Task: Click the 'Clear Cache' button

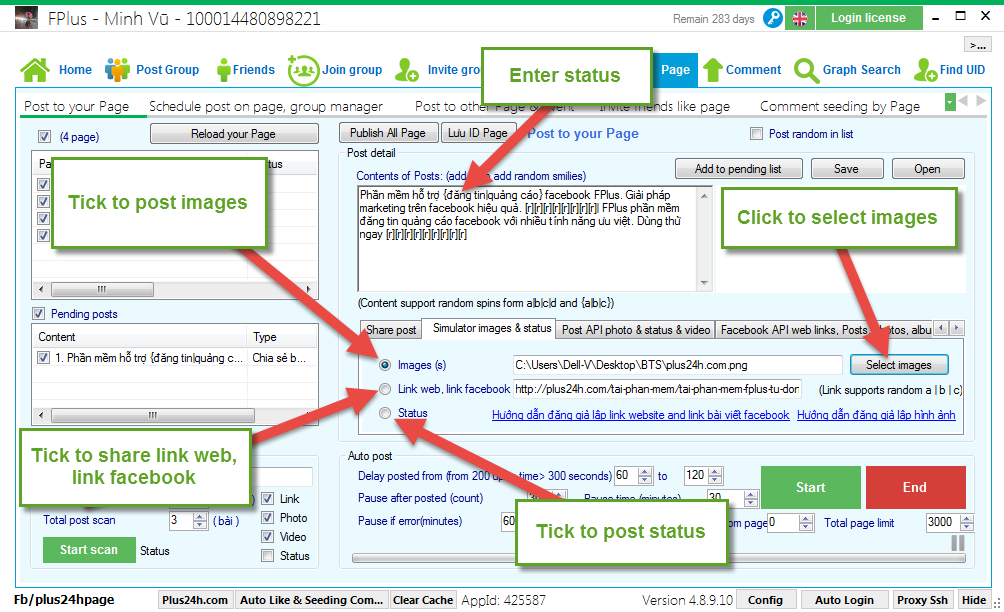Action: pyautogui.click(x=423, y=600)
